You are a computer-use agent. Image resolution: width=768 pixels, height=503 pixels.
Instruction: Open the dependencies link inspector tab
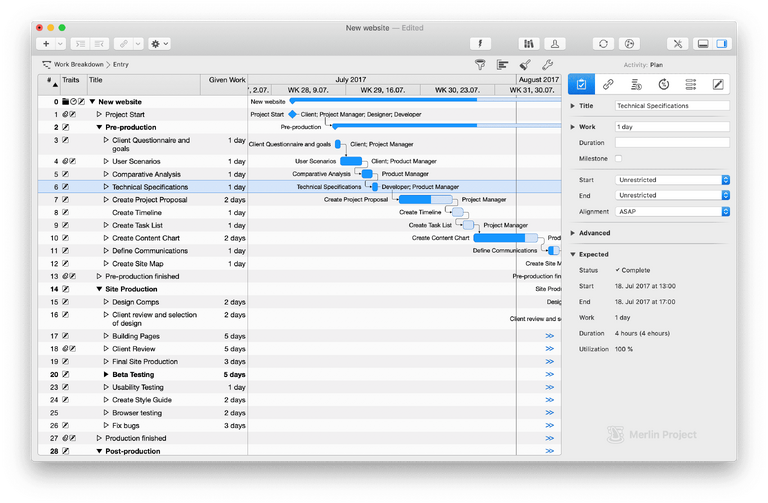click(608, 84)
